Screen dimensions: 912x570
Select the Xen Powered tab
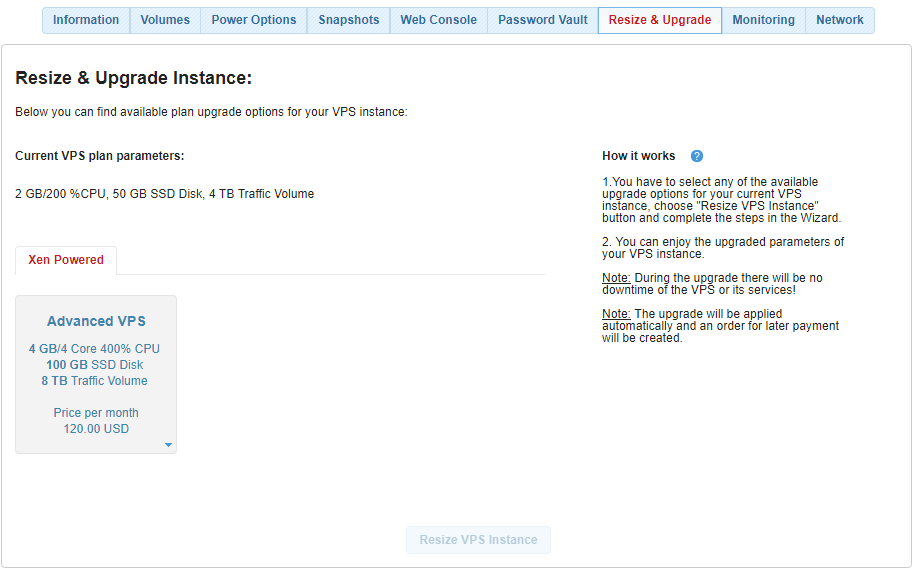(66, 260)
